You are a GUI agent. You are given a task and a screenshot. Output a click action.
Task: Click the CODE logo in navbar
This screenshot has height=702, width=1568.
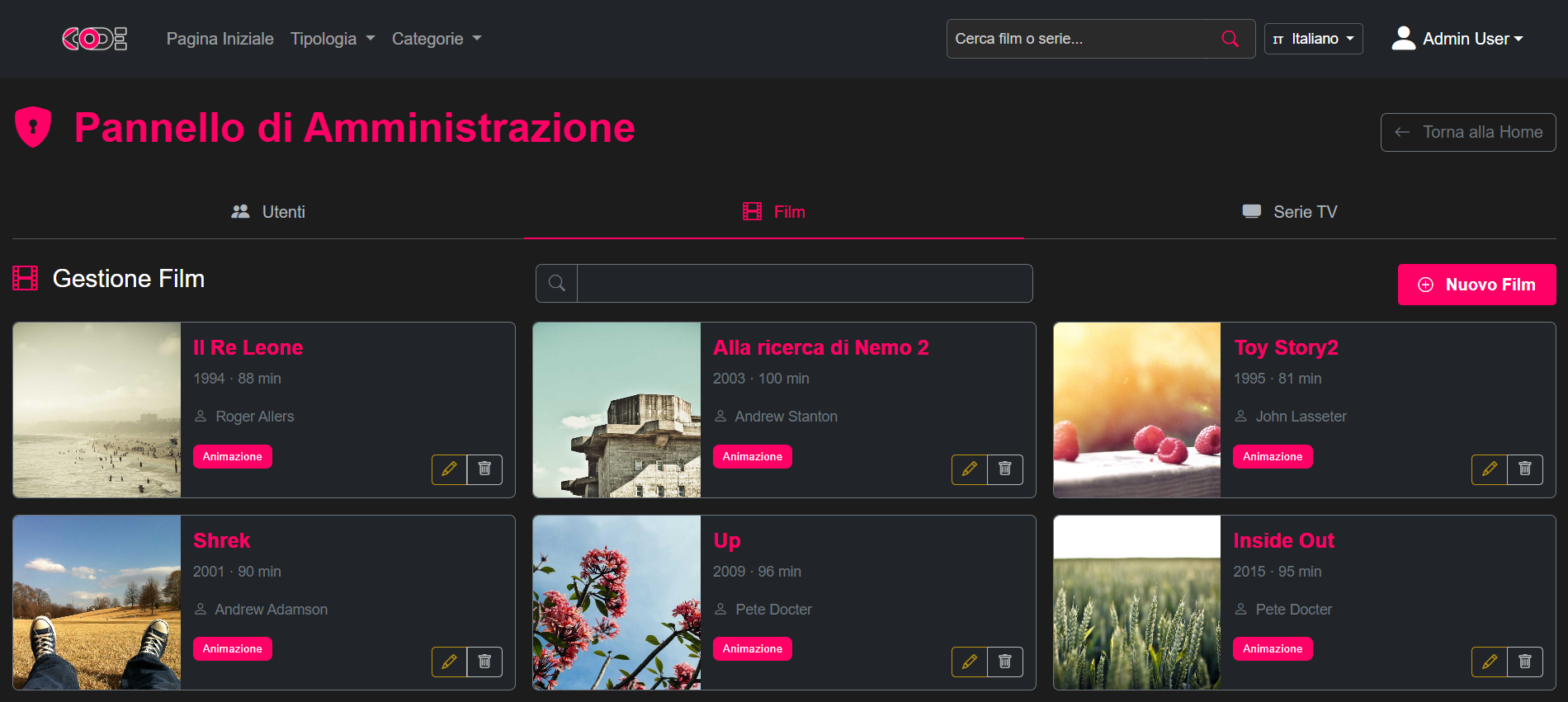[x=95, y=39]
